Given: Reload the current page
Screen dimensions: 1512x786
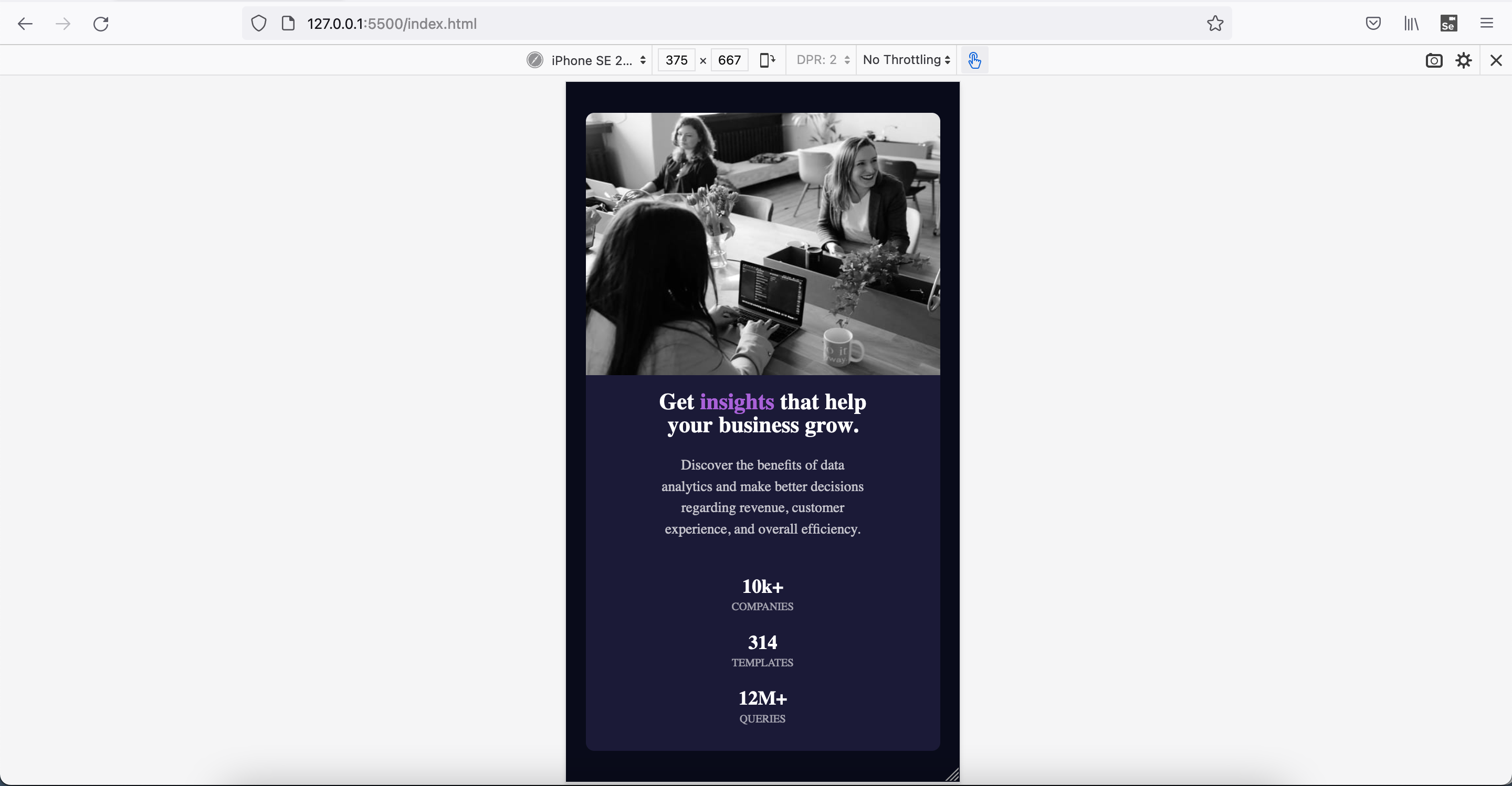Looking at the screenshot, I should pos(101,24).
